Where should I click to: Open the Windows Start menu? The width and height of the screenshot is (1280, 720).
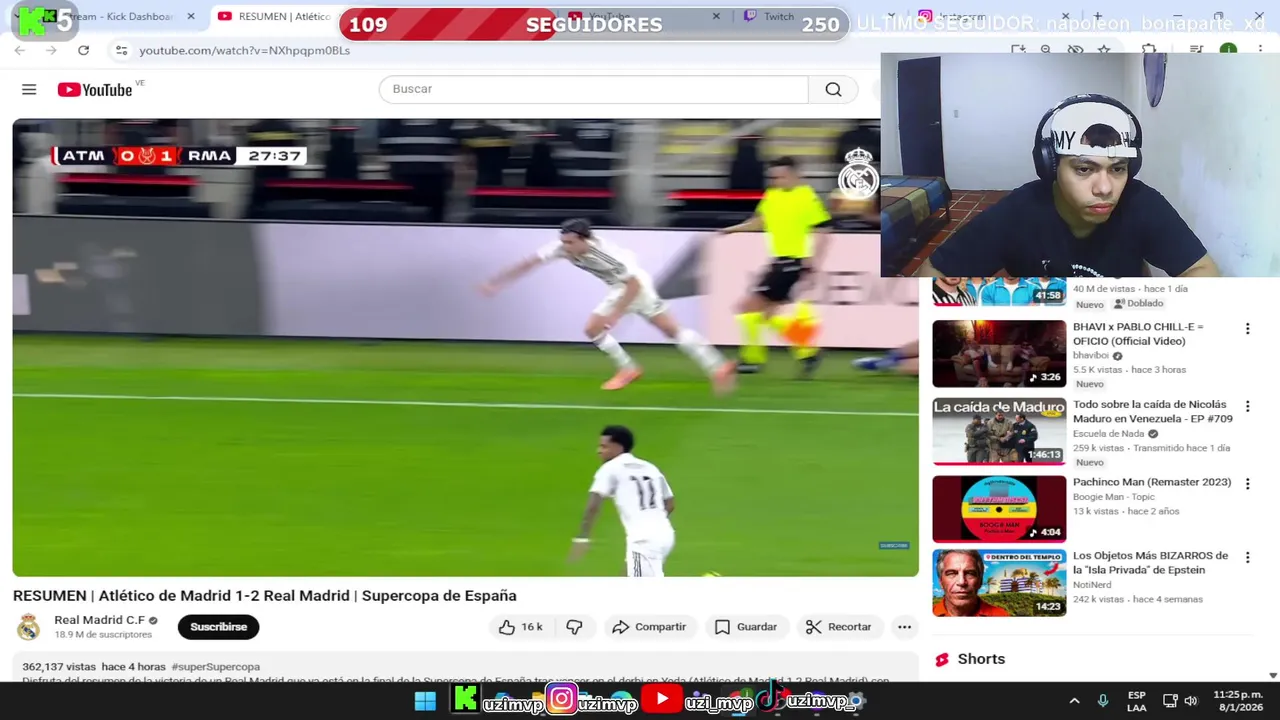425,701
